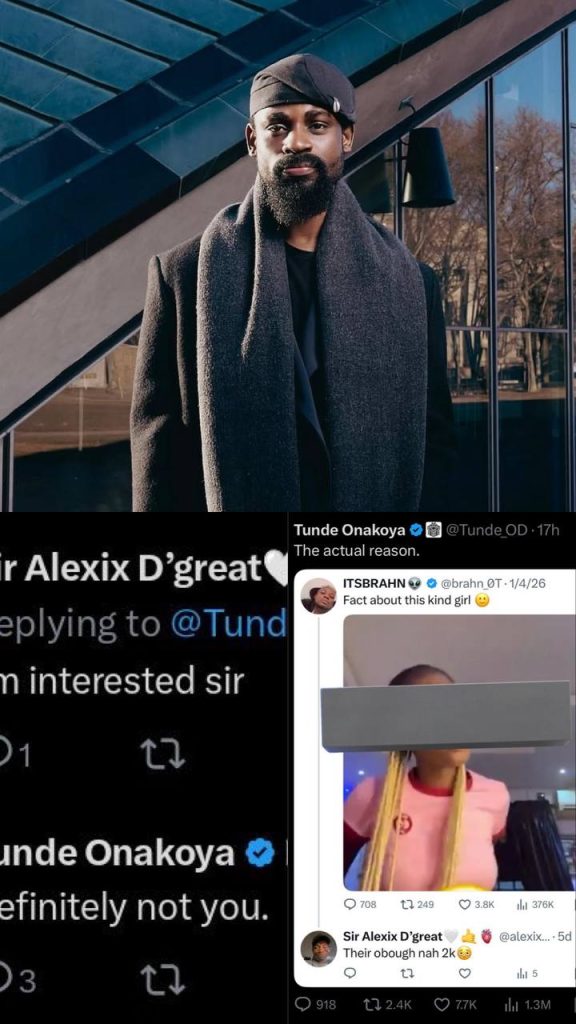Open ITSBRAHN's profile avatar
This screenshot has height=1024, width=576.
[319, 596]
